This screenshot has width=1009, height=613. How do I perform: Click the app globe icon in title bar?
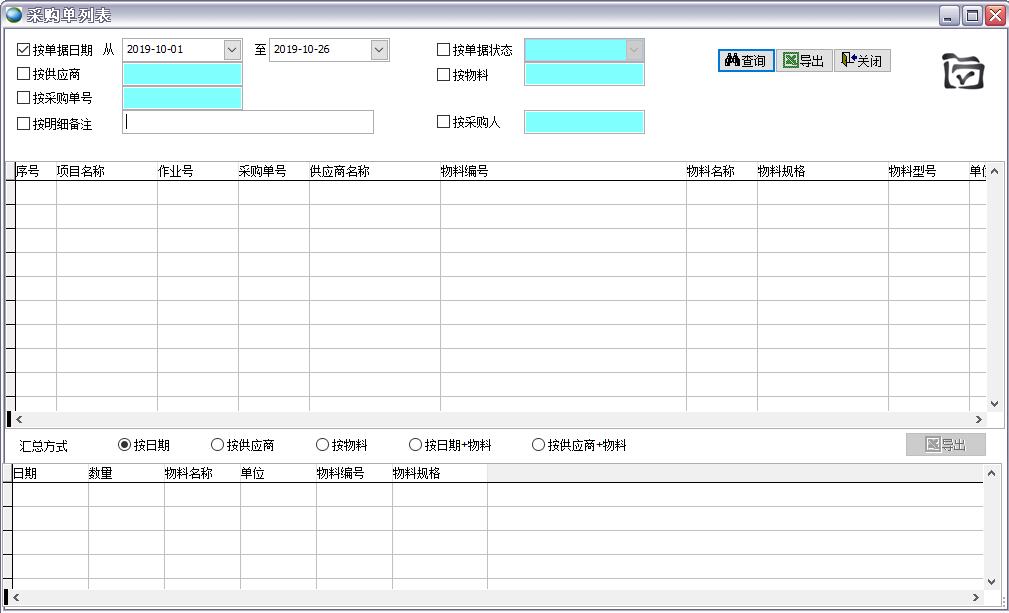tap(13, 15)
